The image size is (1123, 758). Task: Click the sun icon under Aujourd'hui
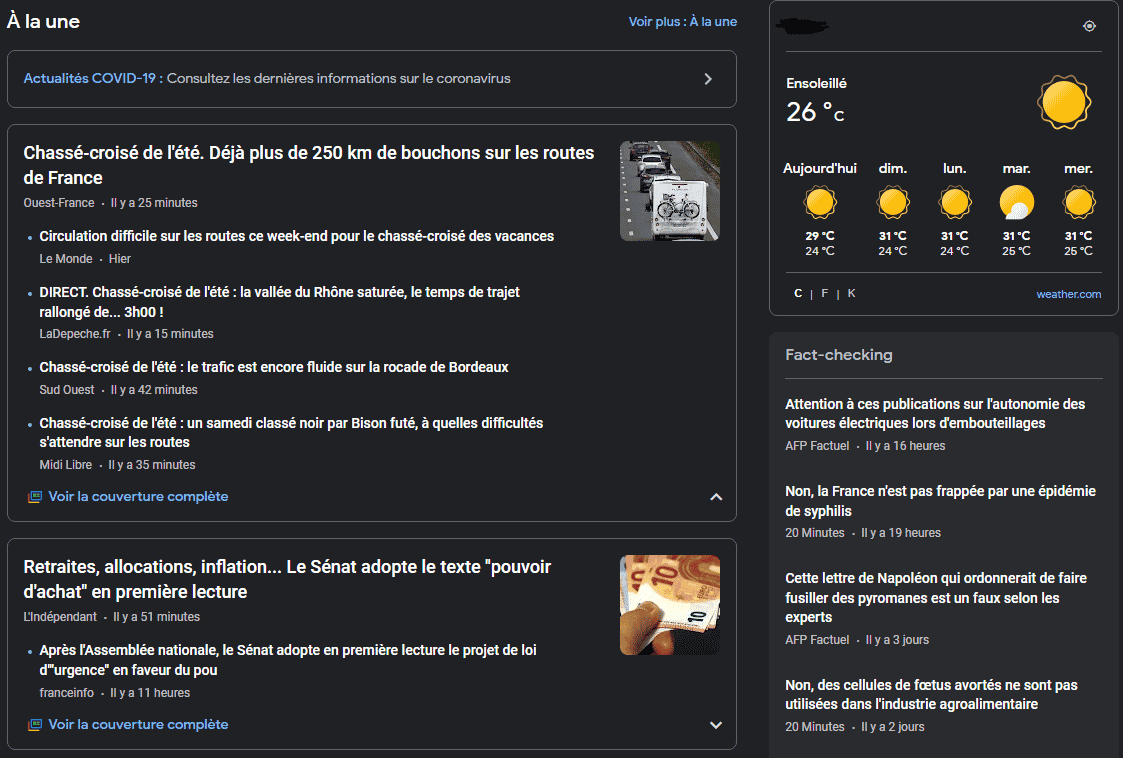(819, 203)
